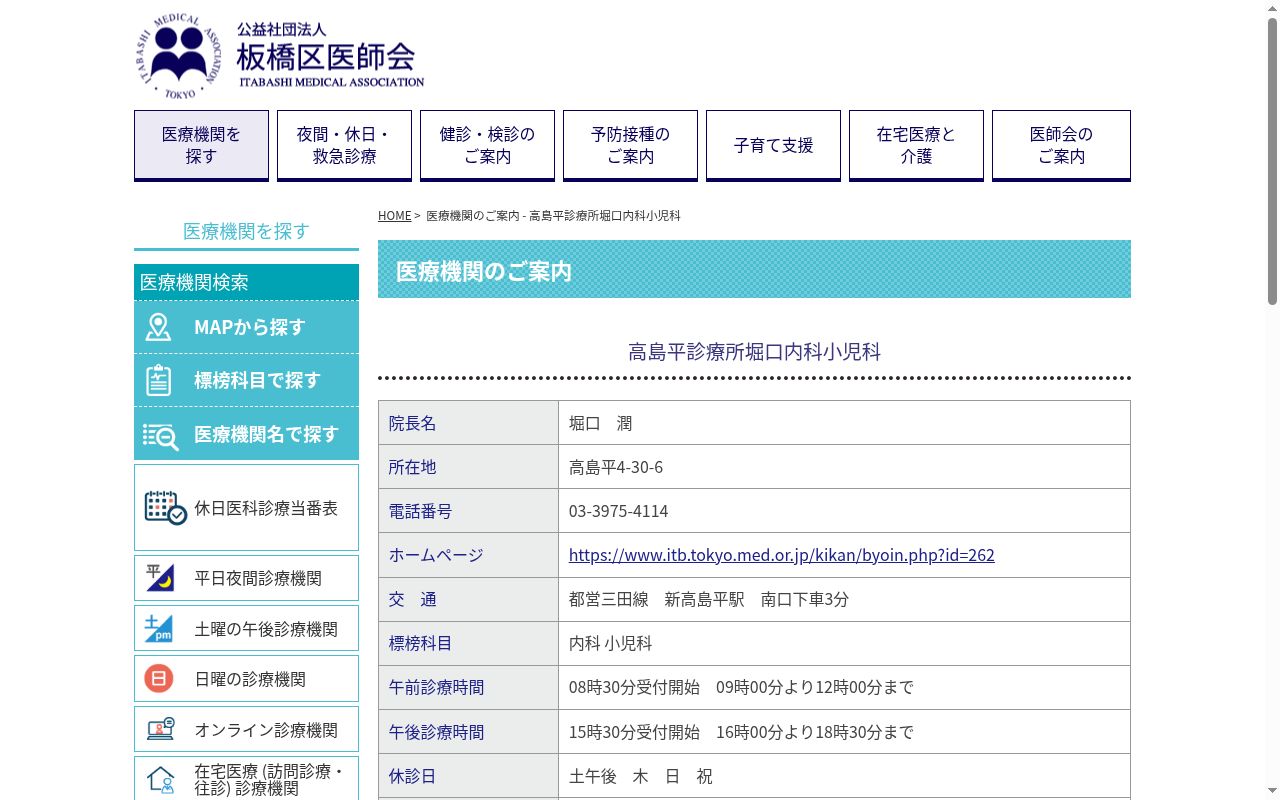Click the 医療機関名で探す sidebar link
Image resolution: width=1280 pixels, height=800 pixels.
point(246,434)
